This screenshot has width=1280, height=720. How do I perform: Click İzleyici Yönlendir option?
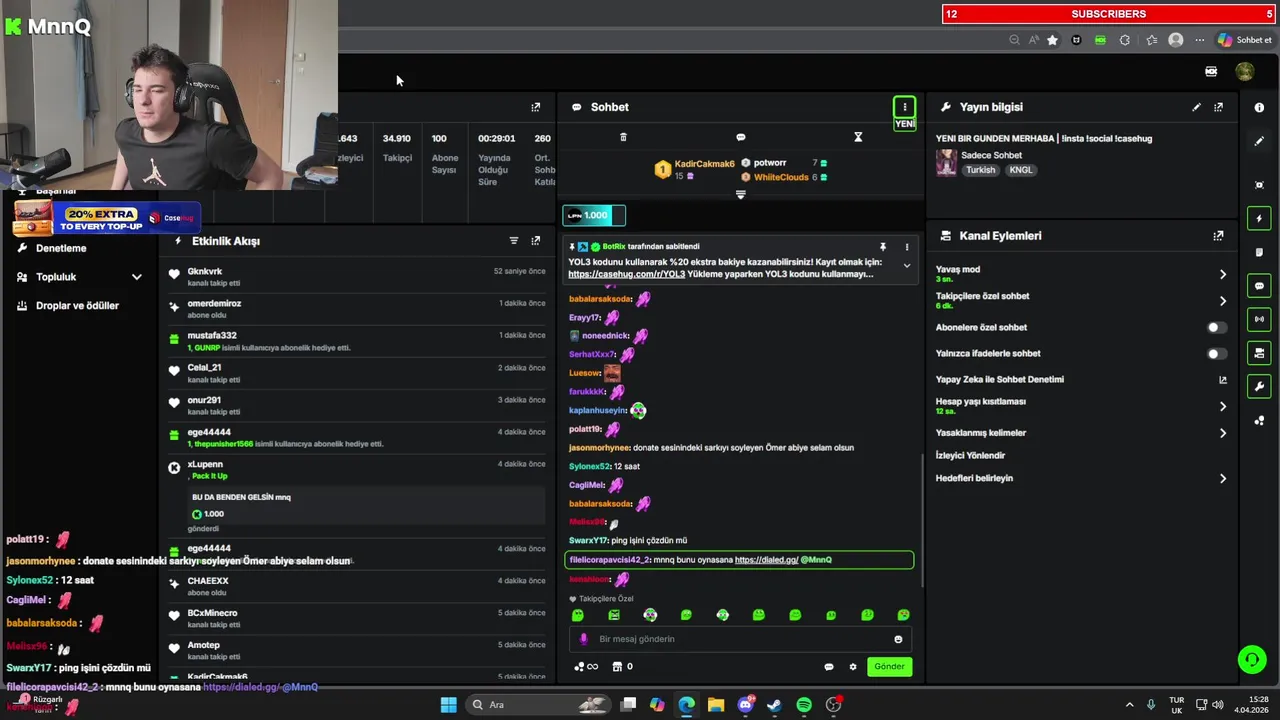(x=970, y=456)
